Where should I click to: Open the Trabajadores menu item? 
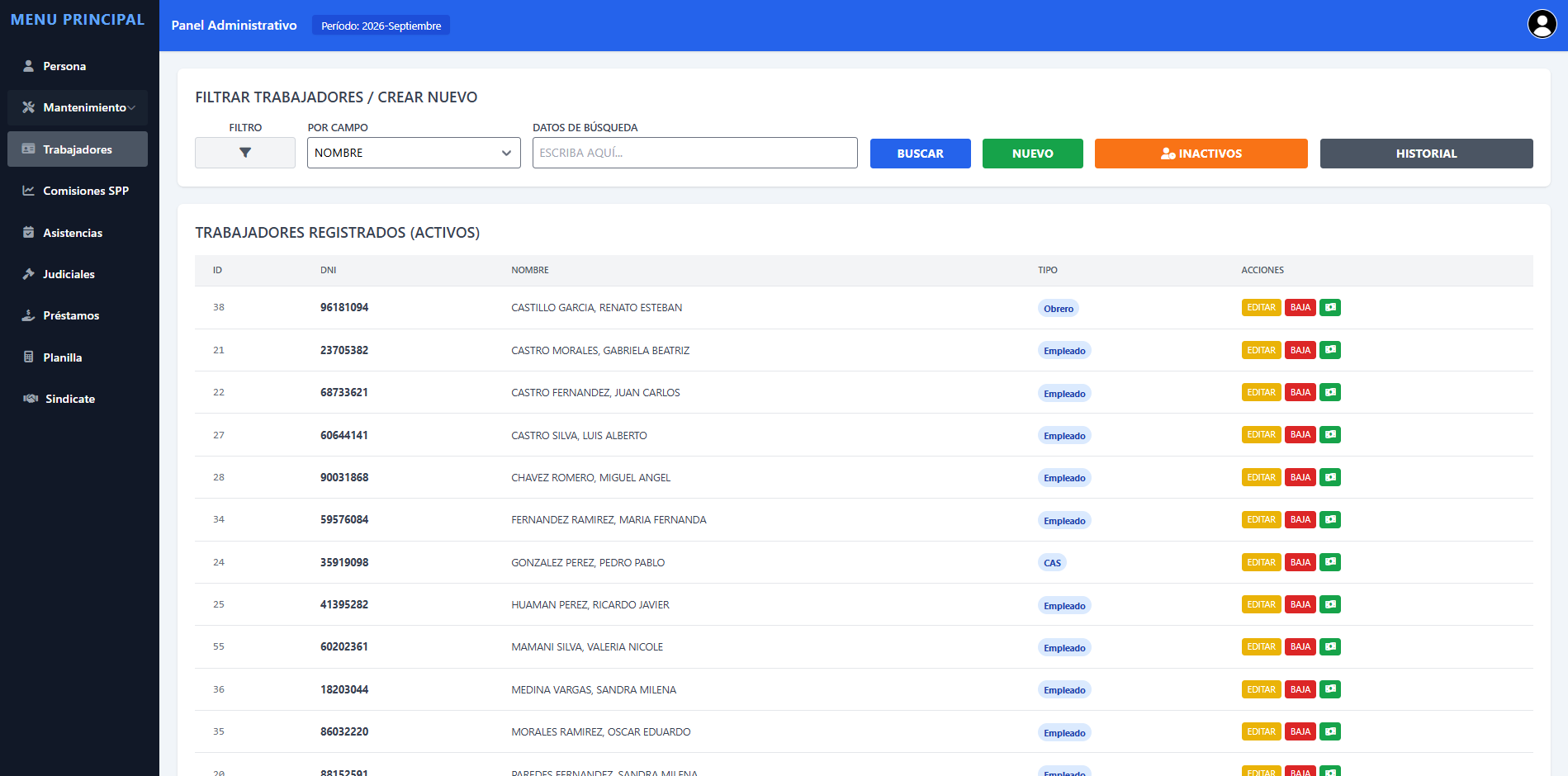[x=78, y=149]
